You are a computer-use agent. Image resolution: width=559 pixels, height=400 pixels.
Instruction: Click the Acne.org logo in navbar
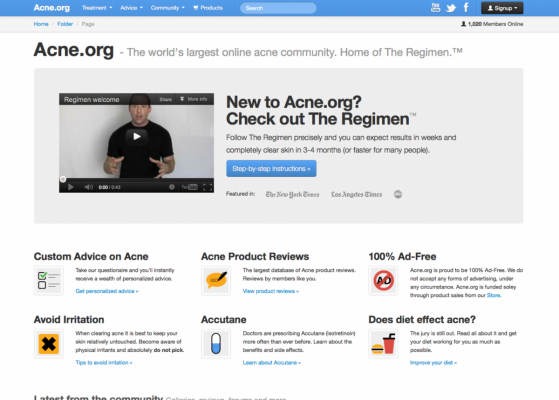[52, 8]
